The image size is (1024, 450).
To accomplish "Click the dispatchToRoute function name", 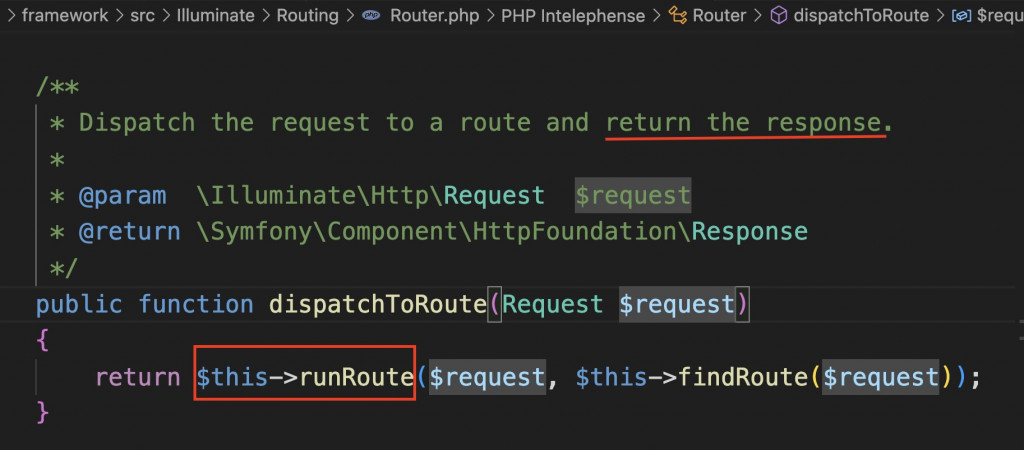I will [377, 304].
